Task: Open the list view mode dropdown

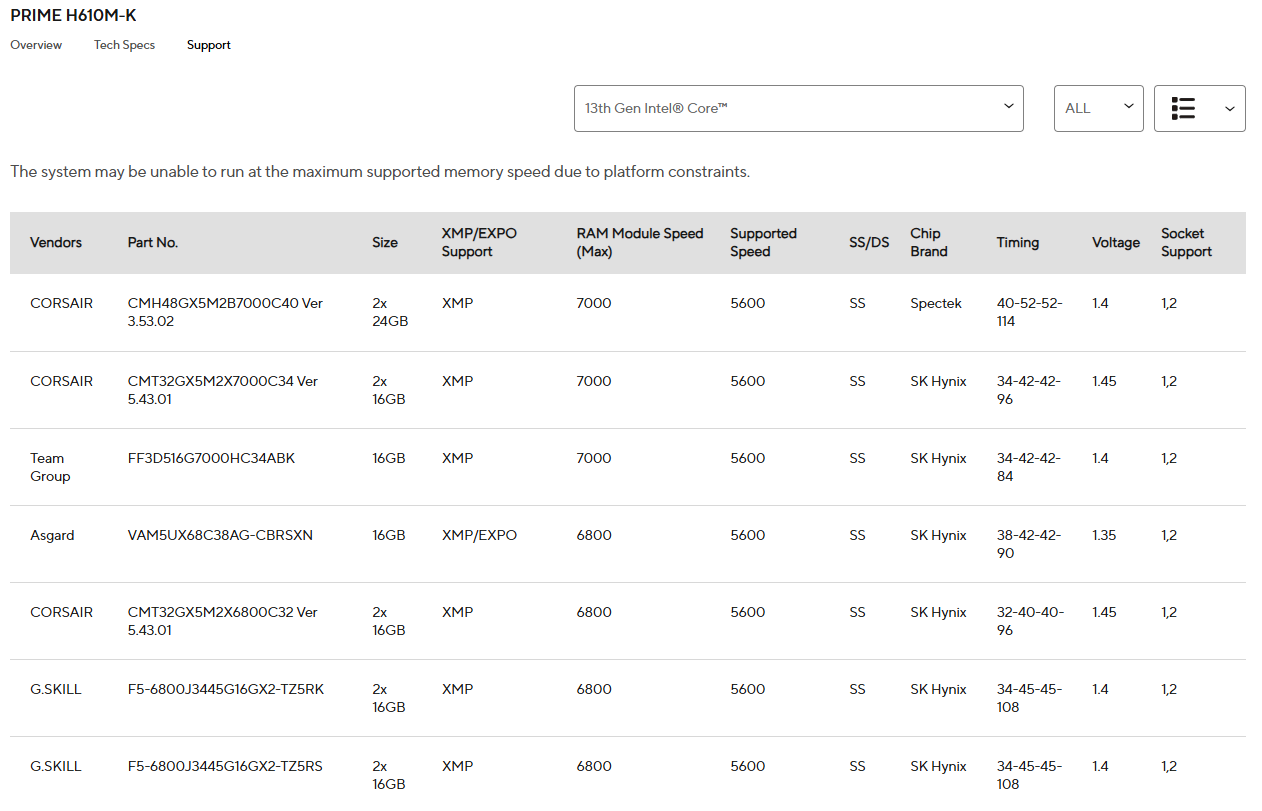Action: pos(1199,108)
